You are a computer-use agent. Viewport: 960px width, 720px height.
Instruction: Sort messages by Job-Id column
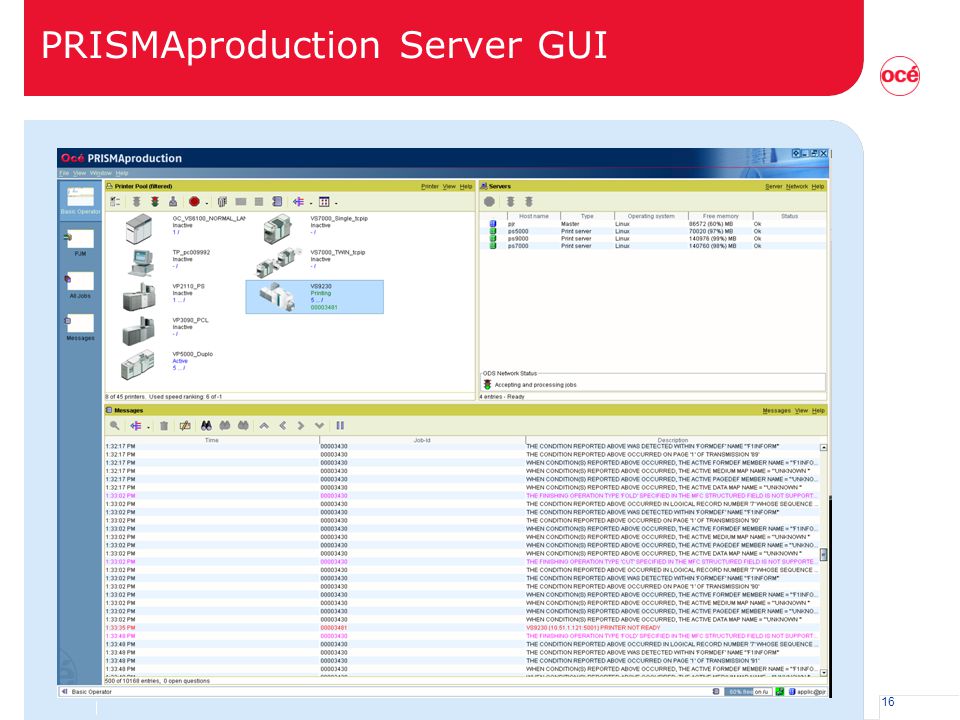tap(422, 440)
